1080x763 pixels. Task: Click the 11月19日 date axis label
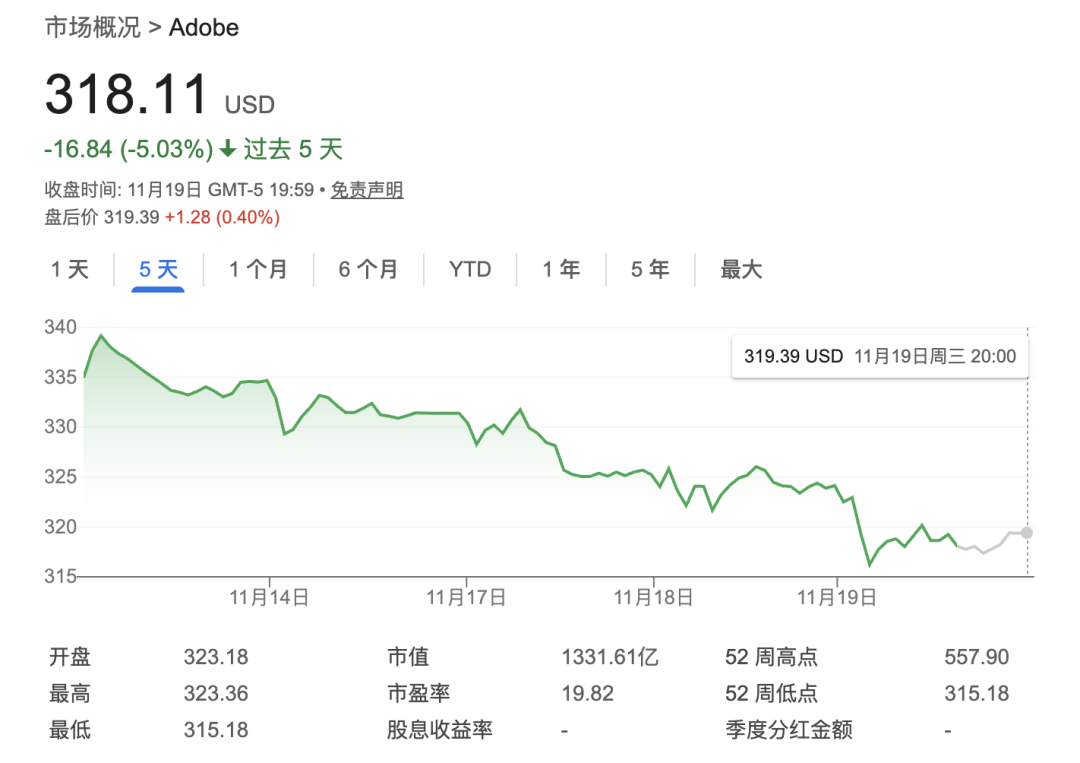tap(835, 595)
